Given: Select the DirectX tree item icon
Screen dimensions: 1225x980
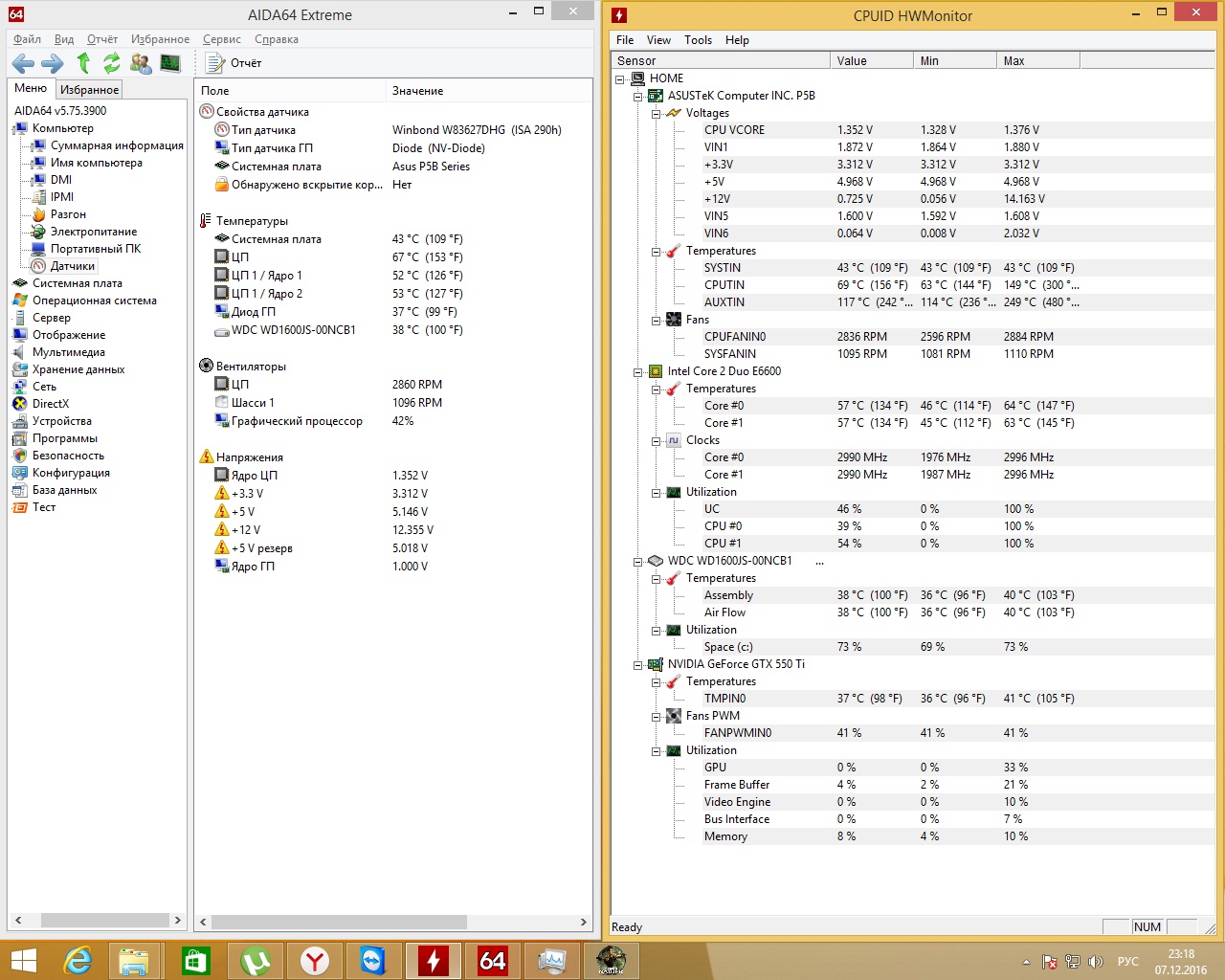Looking at the screenshot, I should click(20, 404).
